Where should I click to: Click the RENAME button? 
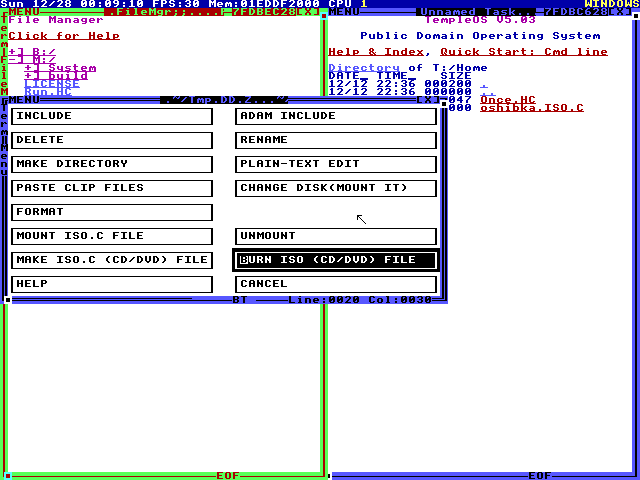[x=336, y=140]
